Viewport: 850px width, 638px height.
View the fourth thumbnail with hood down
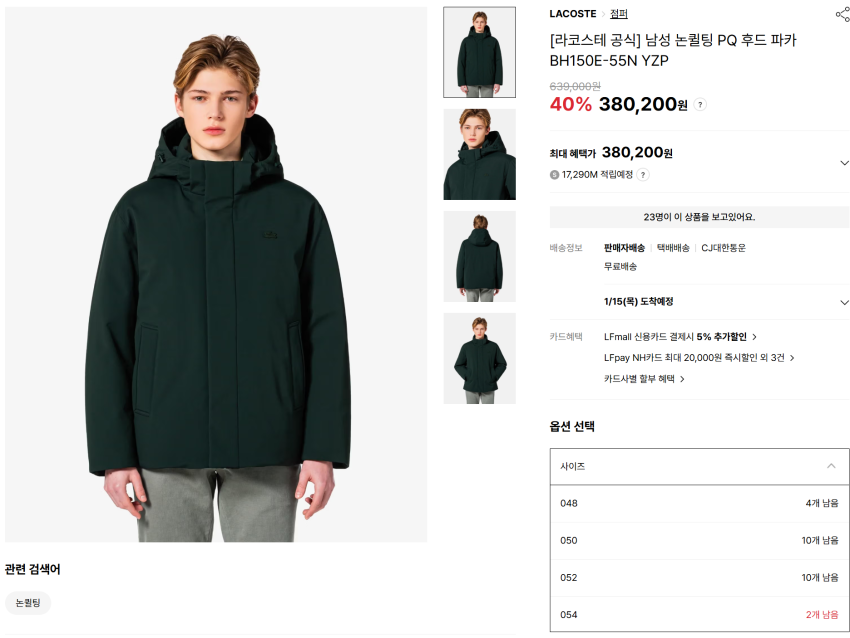480,358
